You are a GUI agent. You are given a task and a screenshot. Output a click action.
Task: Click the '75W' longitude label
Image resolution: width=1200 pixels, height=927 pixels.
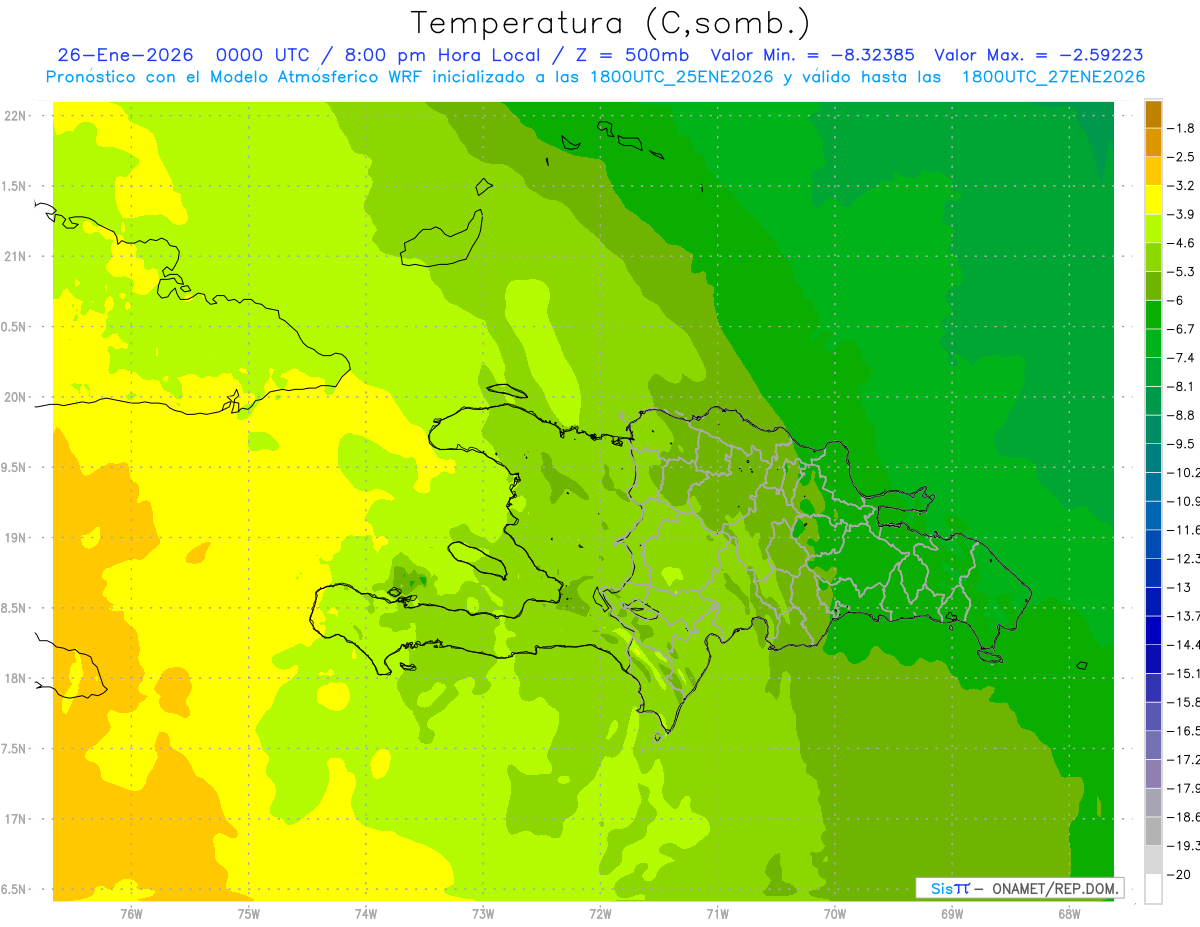[249, 914]
